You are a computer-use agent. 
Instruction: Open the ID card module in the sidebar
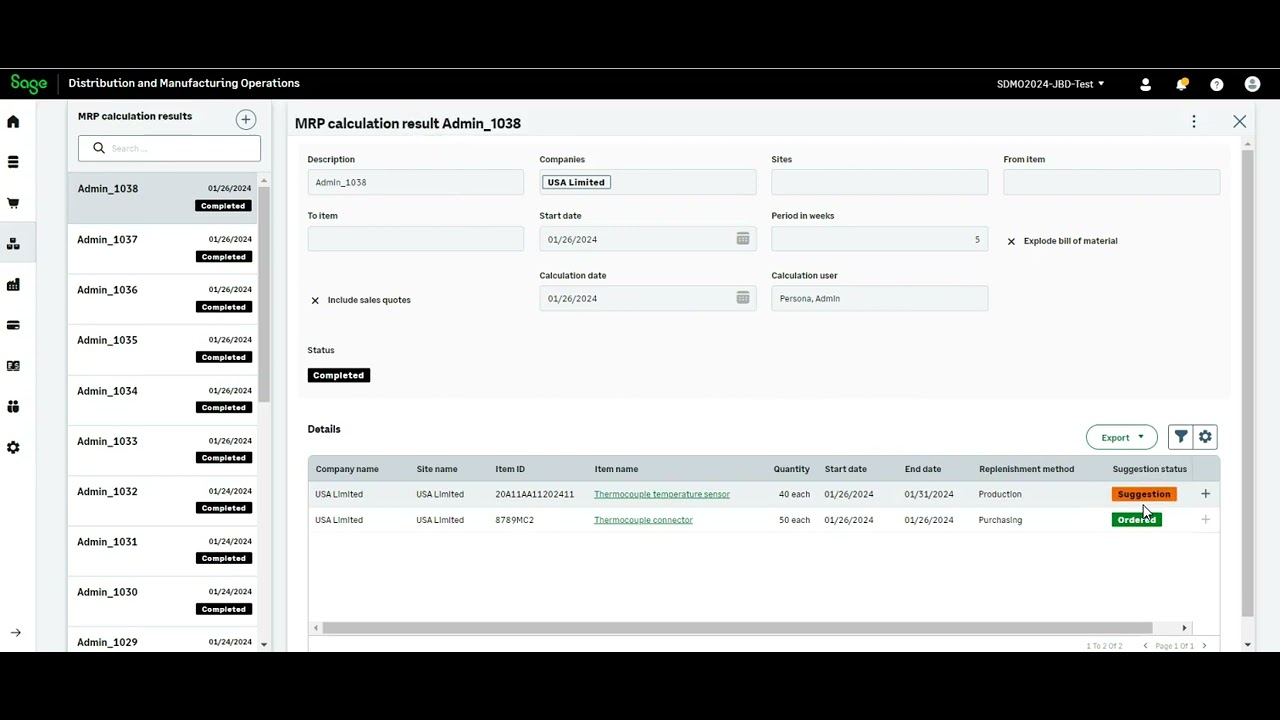point(13,366)
